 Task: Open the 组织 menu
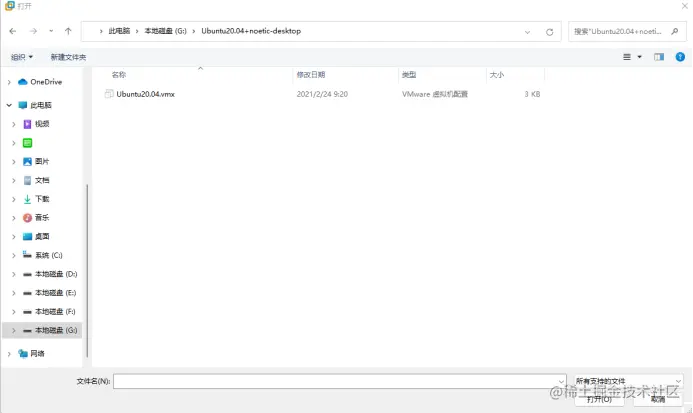pos(22,57)
